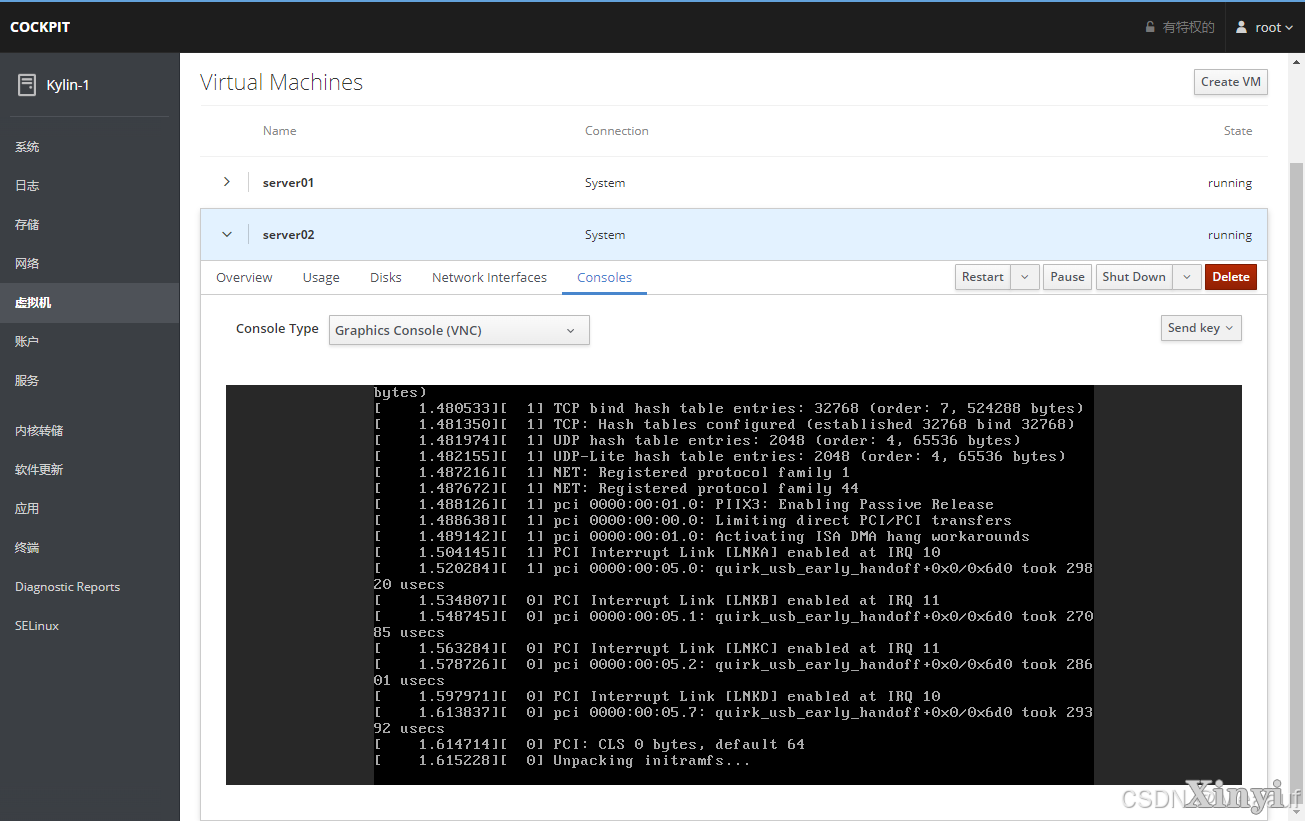Switch to the Overview tab
The width and height of the screenshot is (1305, 821).
244,277
